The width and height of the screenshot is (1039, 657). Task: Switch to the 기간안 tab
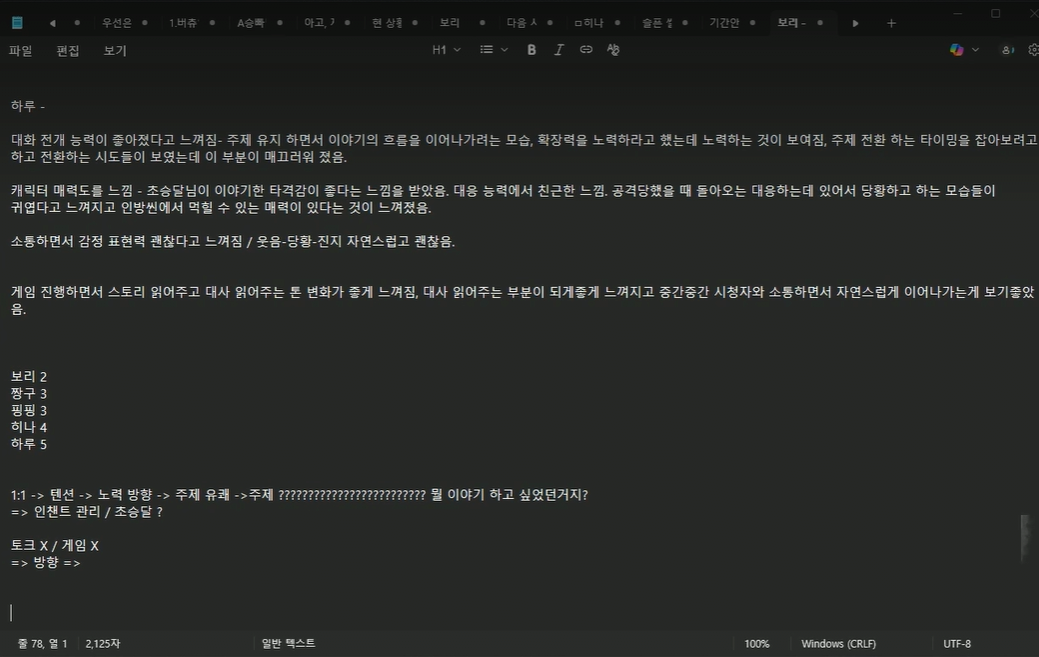click(x=724, y=23)
